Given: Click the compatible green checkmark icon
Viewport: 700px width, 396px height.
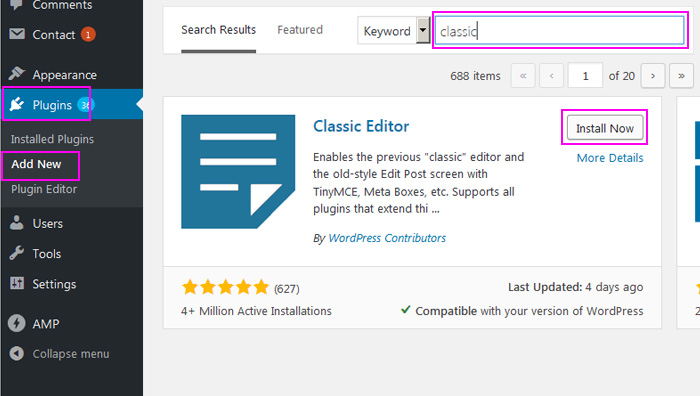Looking at the screenshot, I should coord(405,309).
